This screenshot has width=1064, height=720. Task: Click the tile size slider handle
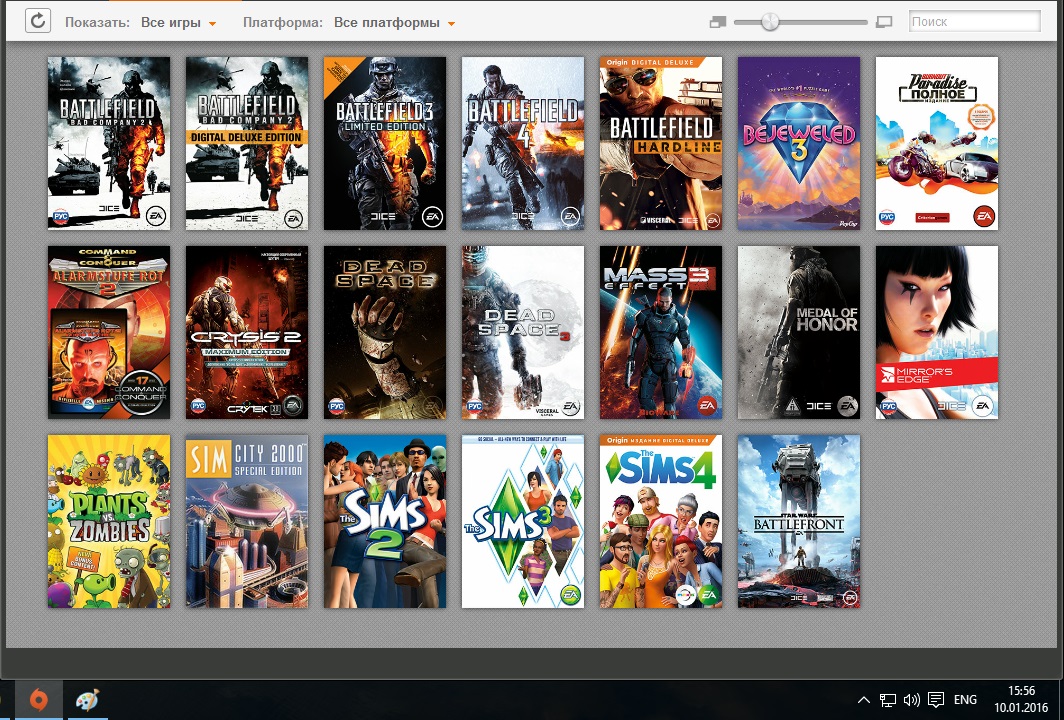pos(770,22)
